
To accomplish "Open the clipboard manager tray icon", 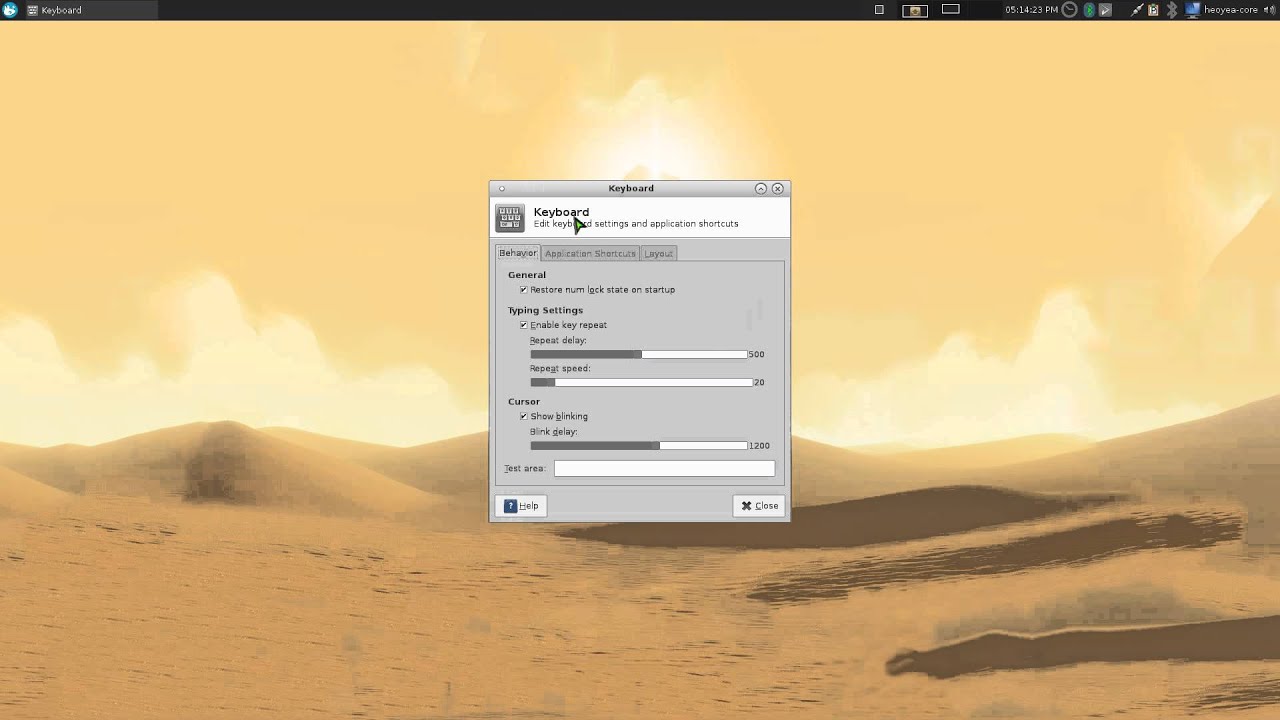I will (x=1153, y=10).
